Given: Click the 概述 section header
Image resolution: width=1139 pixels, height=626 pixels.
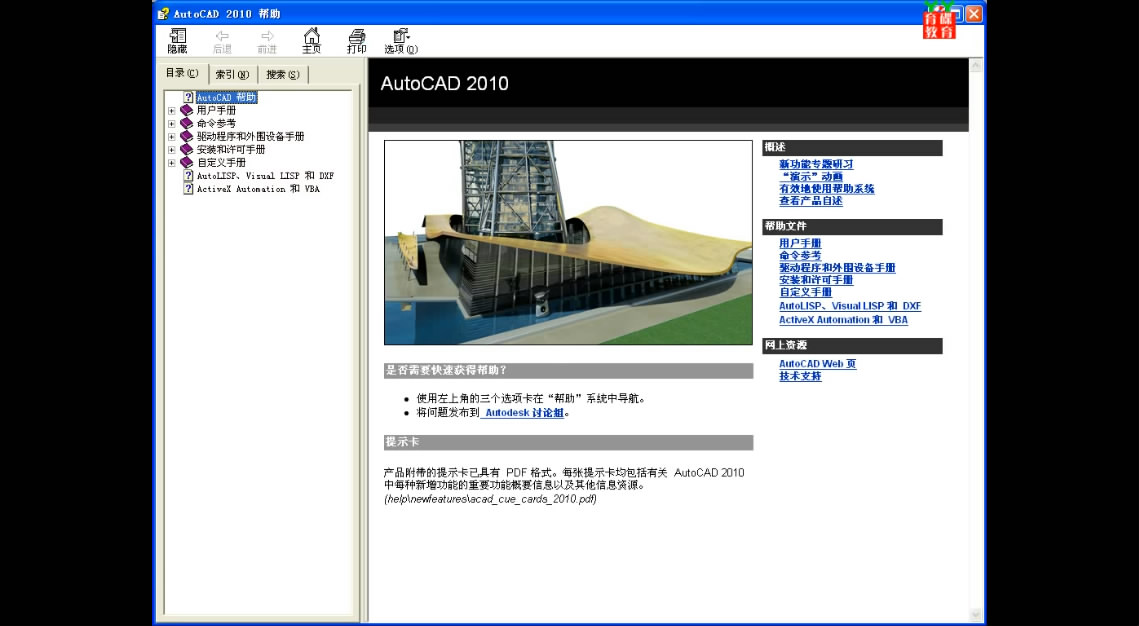Looking at the screenshot, I should pyautogui.click(x=852, y=147).
